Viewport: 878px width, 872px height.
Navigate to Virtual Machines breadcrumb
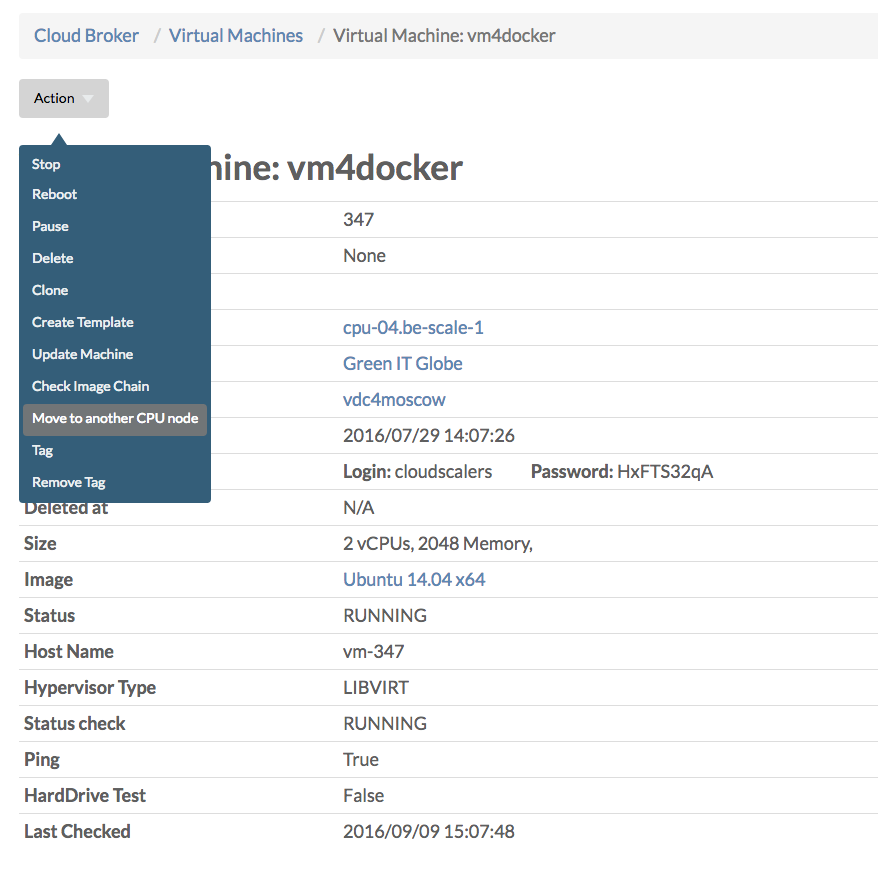(x=235, y=35)
